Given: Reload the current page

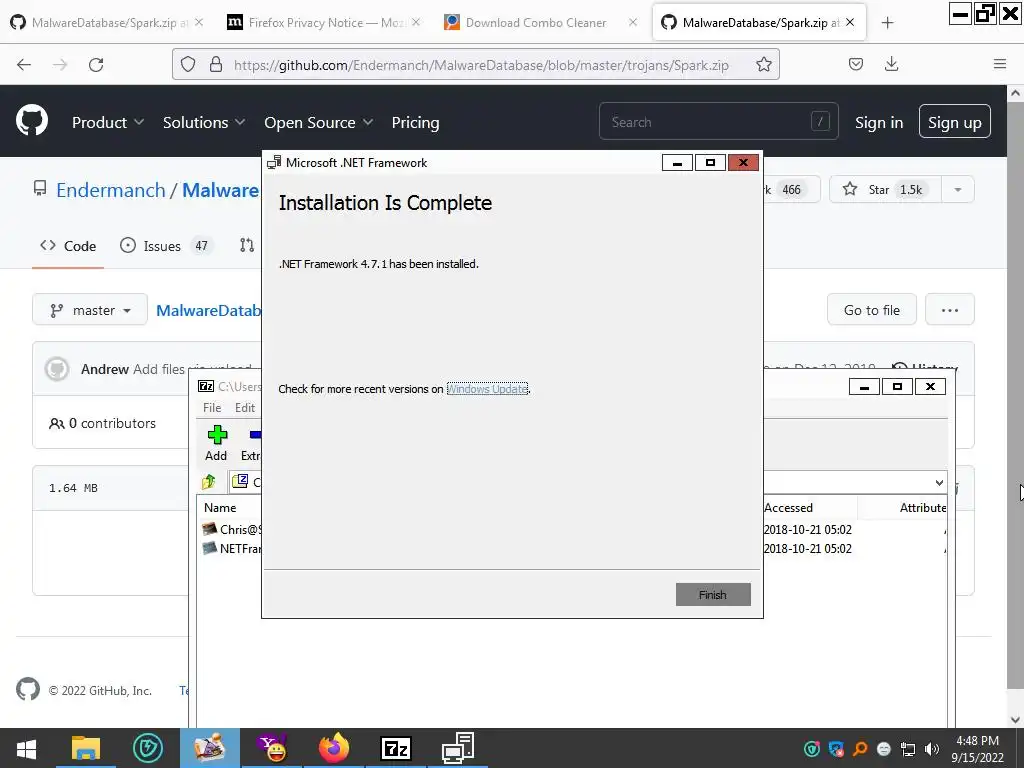Looking at the screenshot, I should tap(96, 65).
